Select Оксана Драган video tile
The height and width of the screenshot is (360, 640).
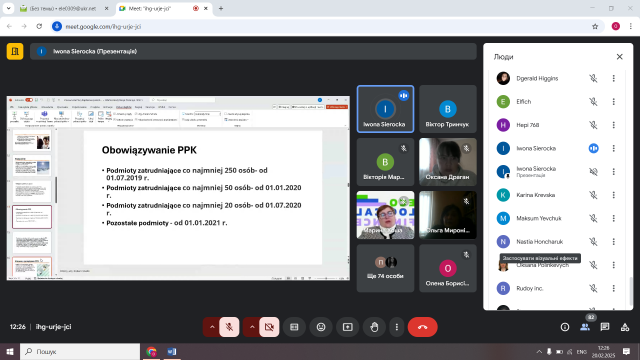point(448,162)
